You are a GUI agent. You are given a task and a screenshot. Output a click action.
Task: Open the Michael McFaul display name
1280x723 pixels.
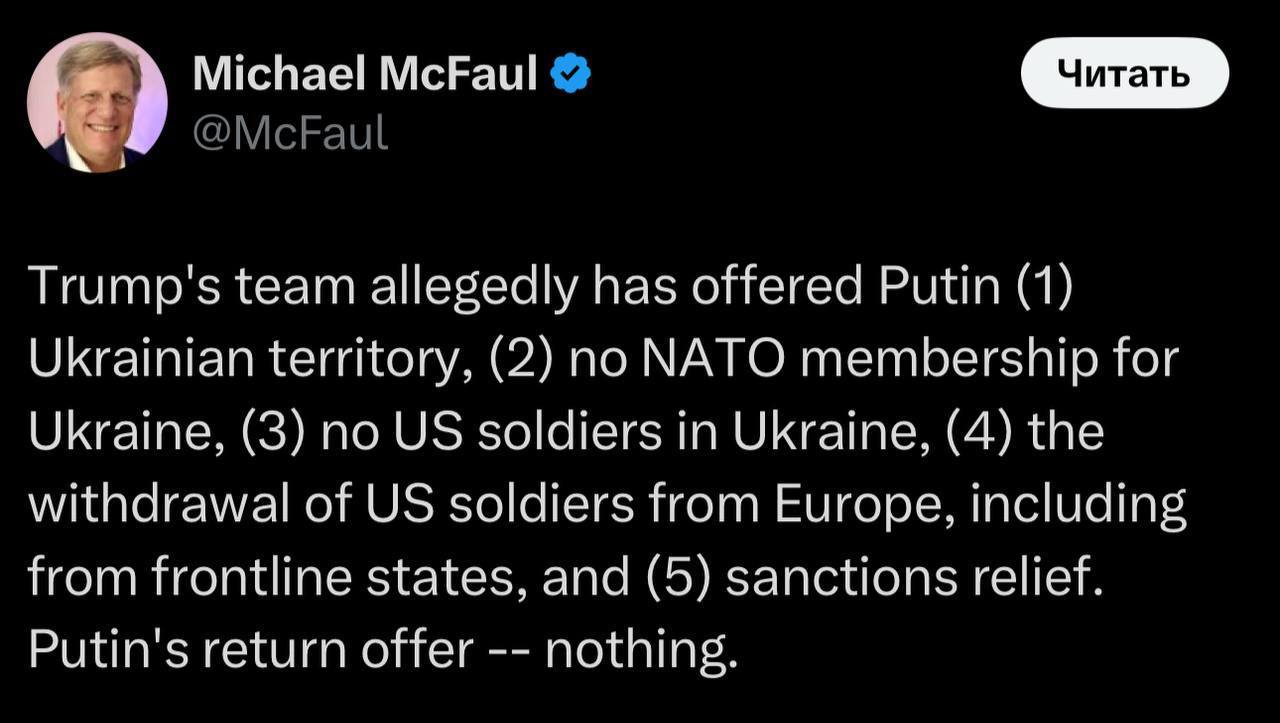(365, 74)
